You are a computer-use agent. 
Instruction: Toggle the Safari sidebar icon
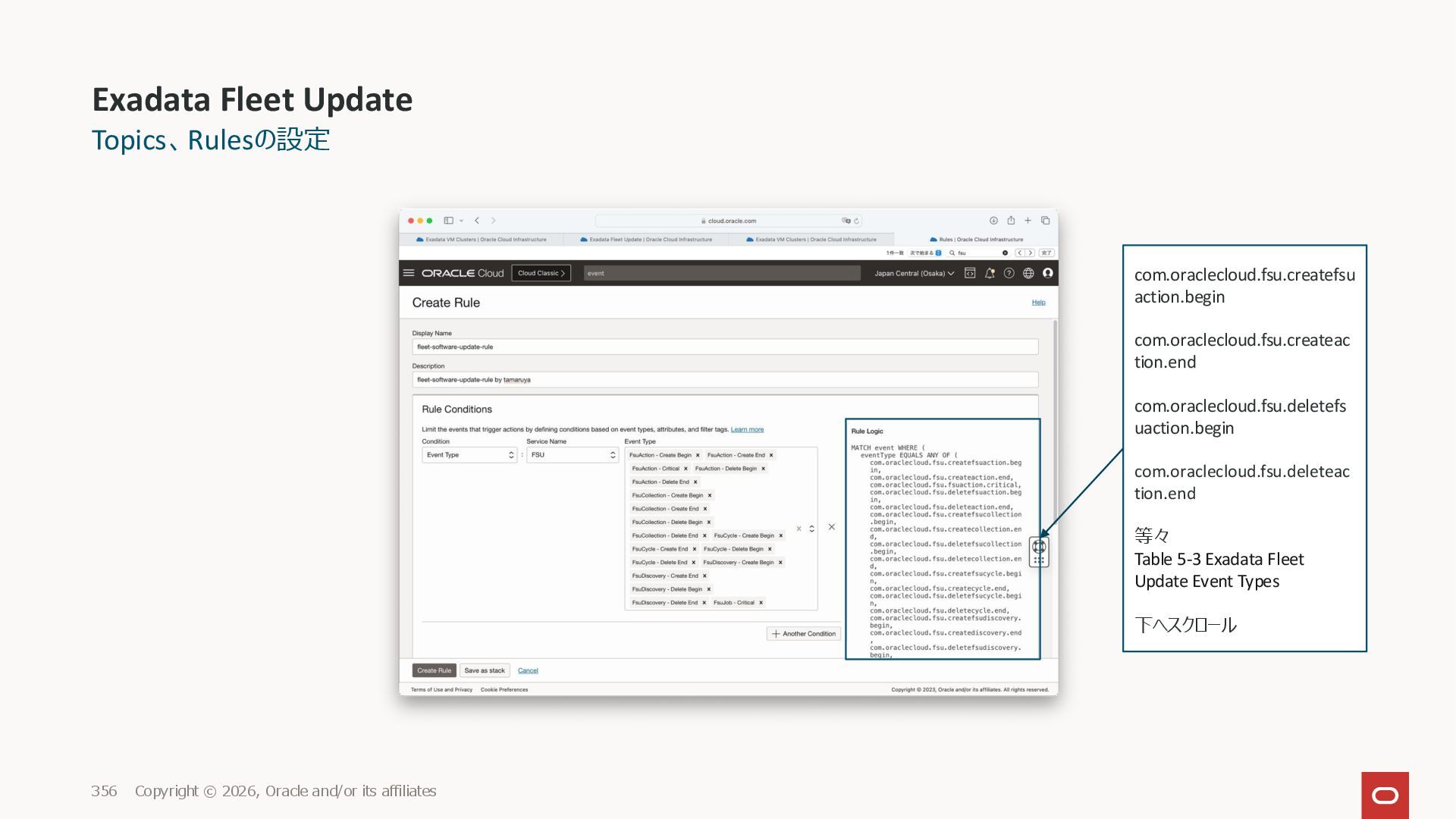[448, 221]
